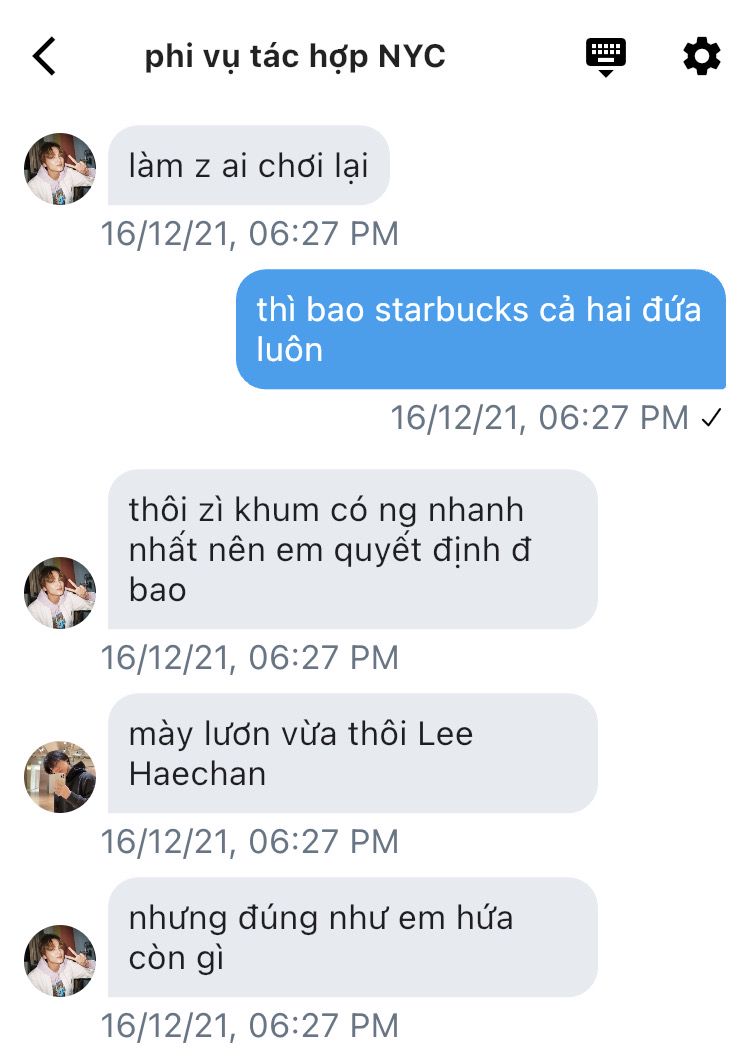Go back using the left arrow icon
750x1056 pixels.
[x=44, y=56]
